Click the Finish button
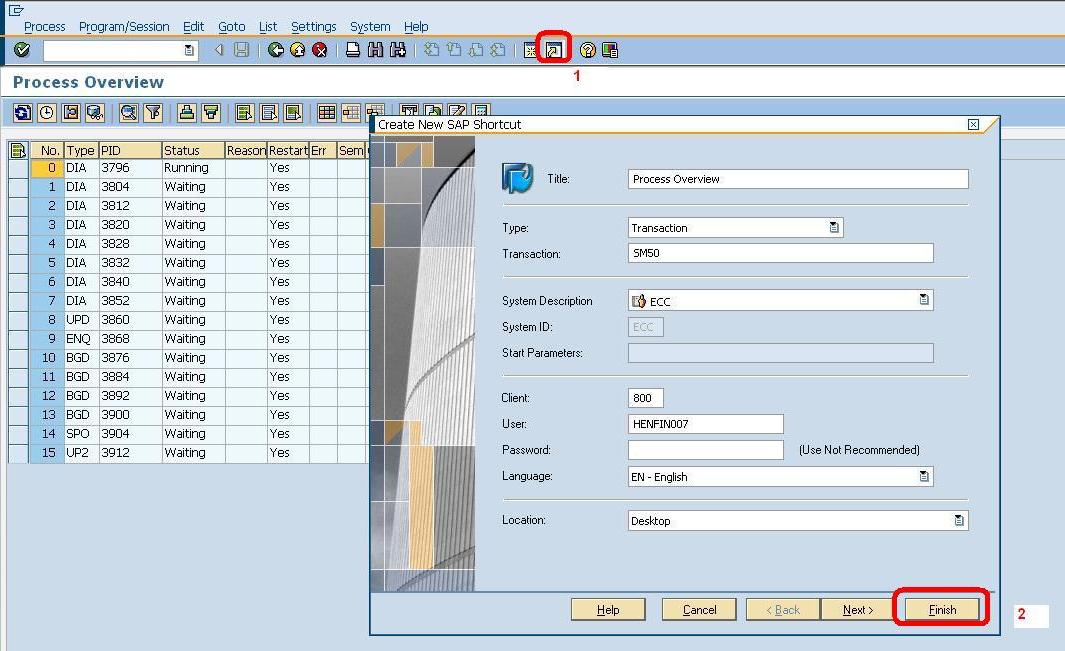 click(x=940, y=609)
